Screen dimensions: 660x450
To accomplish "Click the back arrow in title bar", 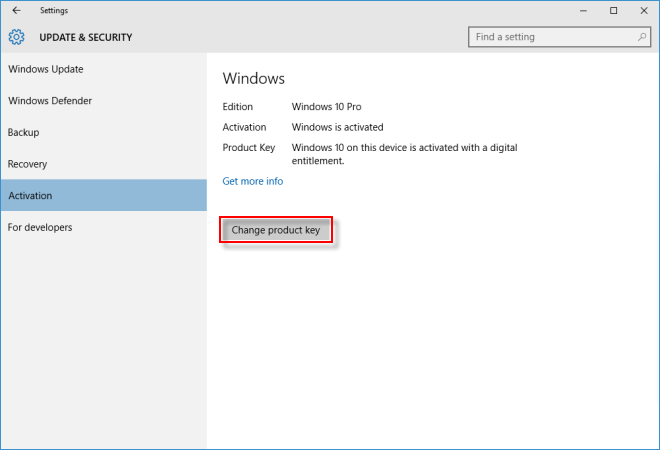I will click(16, 10).
